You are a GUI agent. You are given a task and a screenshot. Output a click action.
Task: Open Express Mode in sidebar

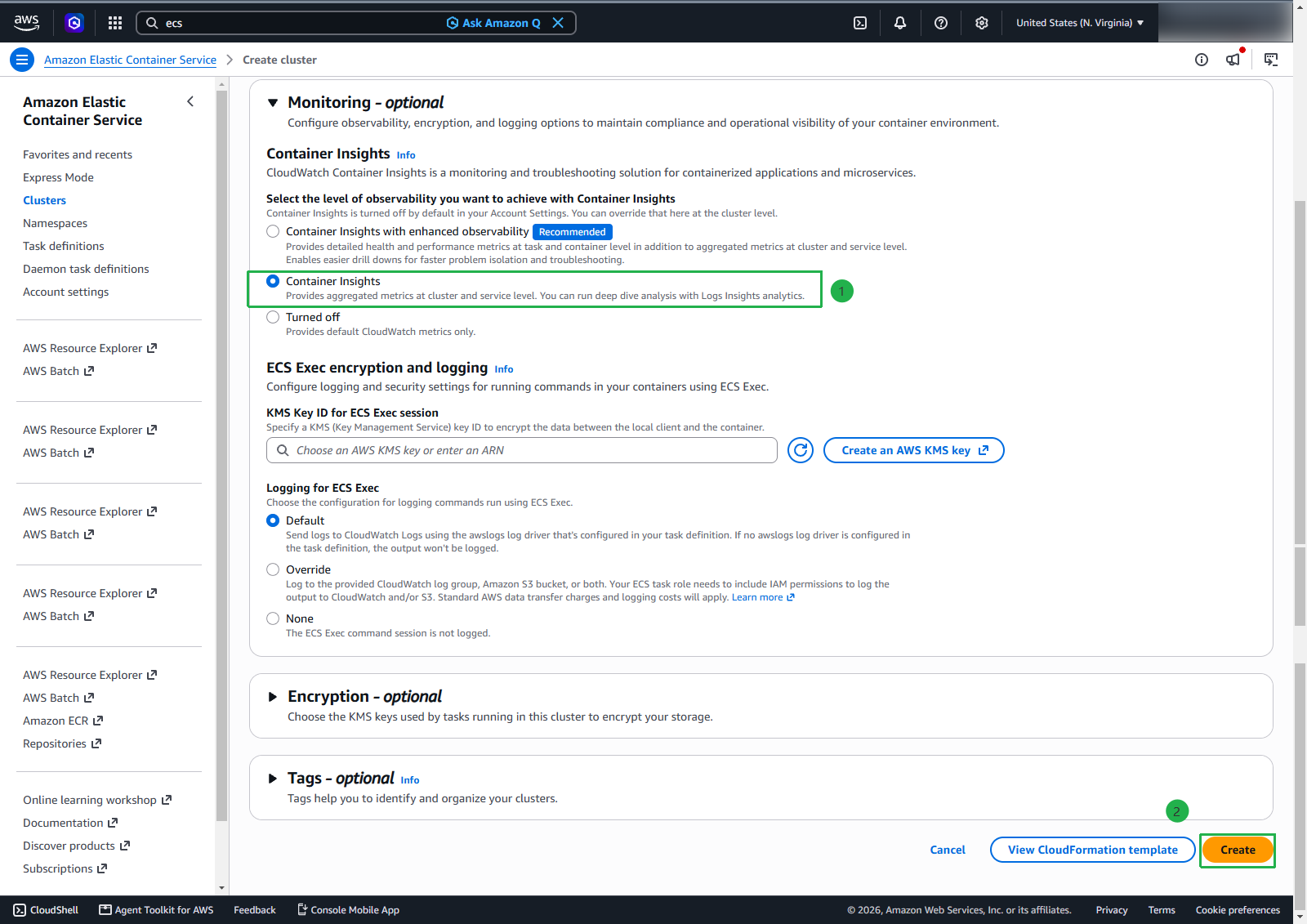coord(58,177)
